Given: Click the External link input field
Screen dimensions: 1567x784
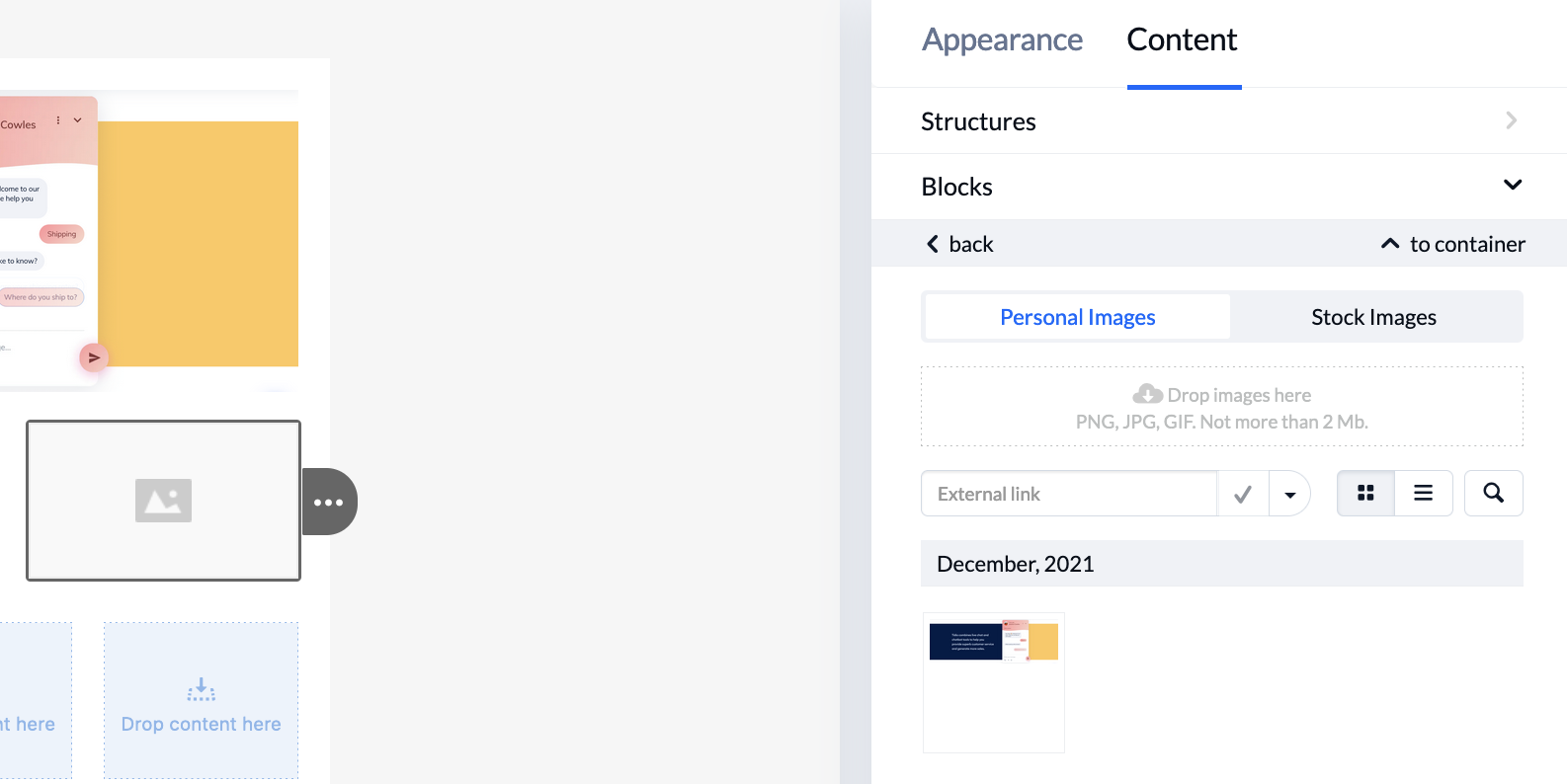Looking at the screenshot, I should (x=1069, y=494).
